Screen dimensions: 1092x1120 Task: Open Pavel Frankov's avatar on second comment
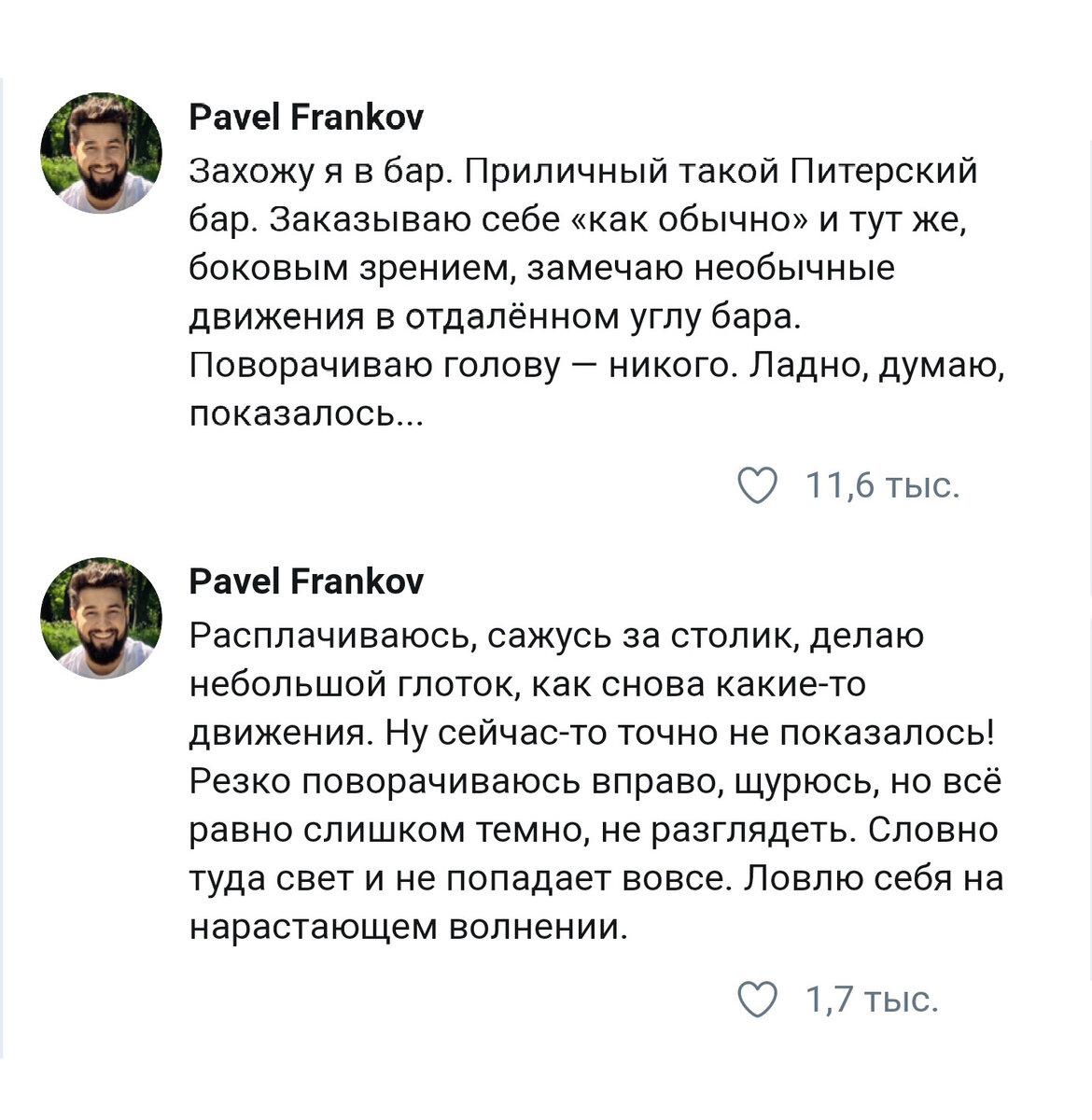pyautogui.click(x=101, y=619)
